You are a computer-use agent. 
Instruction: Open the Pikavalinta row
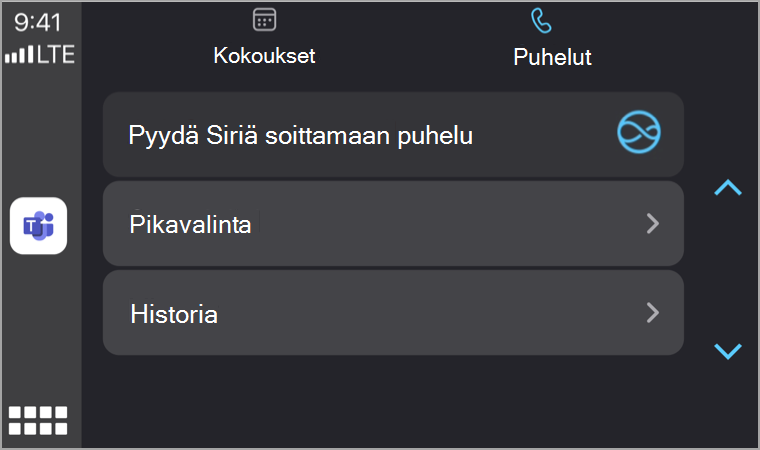click(x=393, y=224)
